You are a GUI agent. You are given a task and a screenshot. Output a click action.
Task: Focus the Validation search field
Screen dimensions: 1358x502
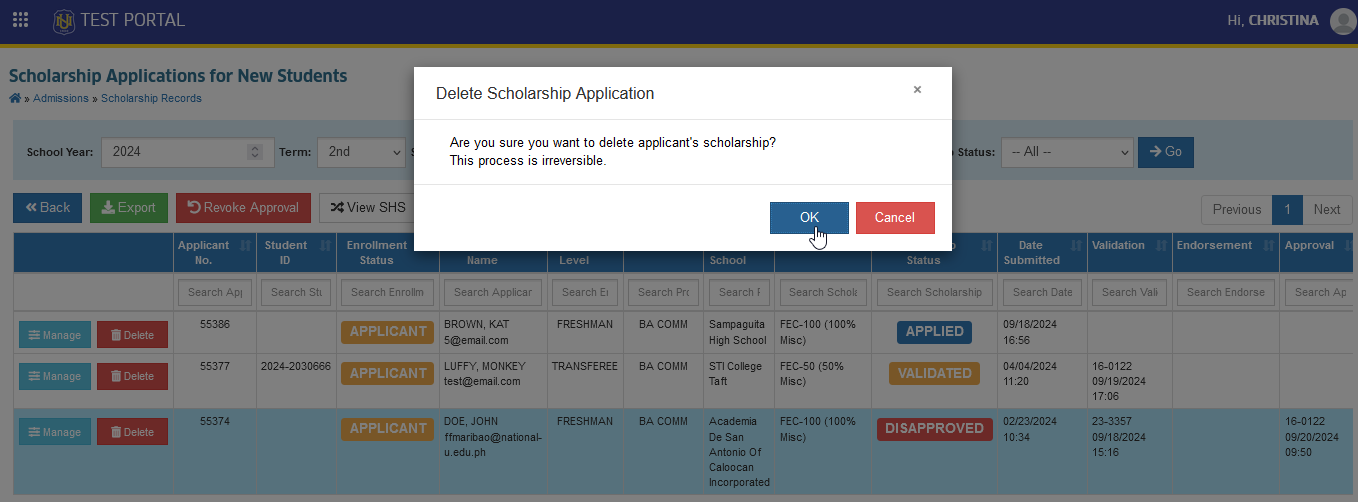(x=1129, y=292)
